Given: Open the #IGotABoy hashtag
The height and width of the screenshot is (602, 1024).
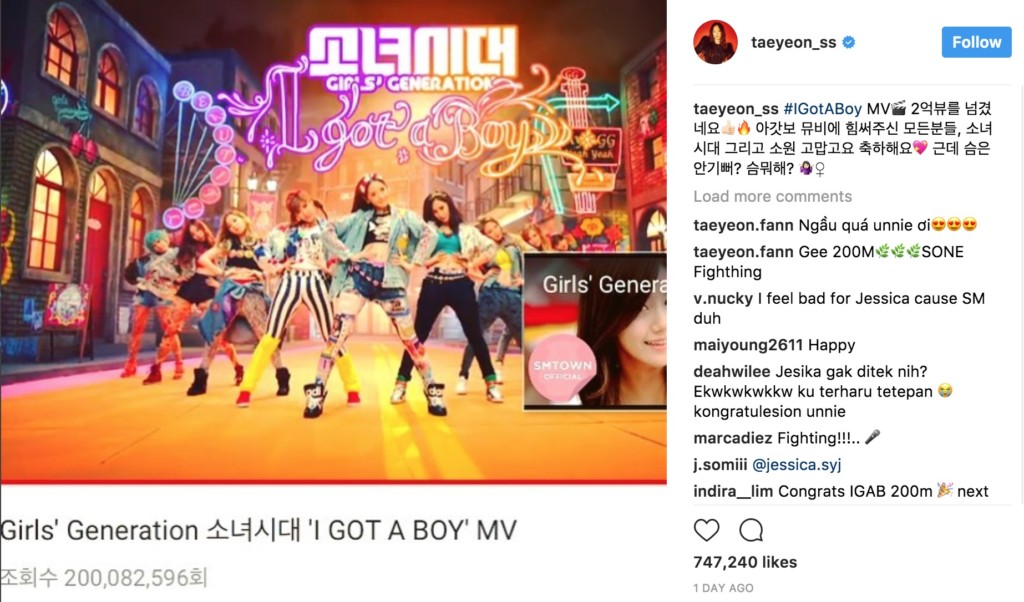Looking at the screenshot, I should click(822, 108).
